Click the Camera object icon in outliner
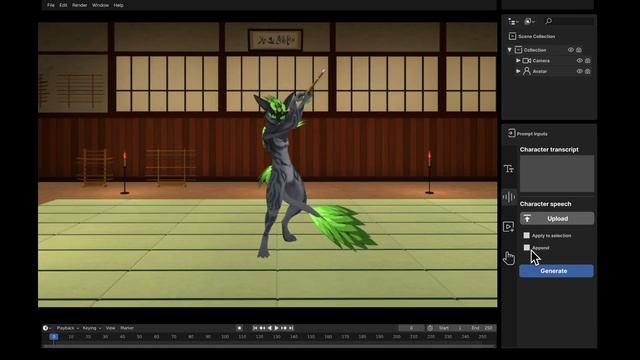This screenshot has width=640, height=360. [527, 60]
